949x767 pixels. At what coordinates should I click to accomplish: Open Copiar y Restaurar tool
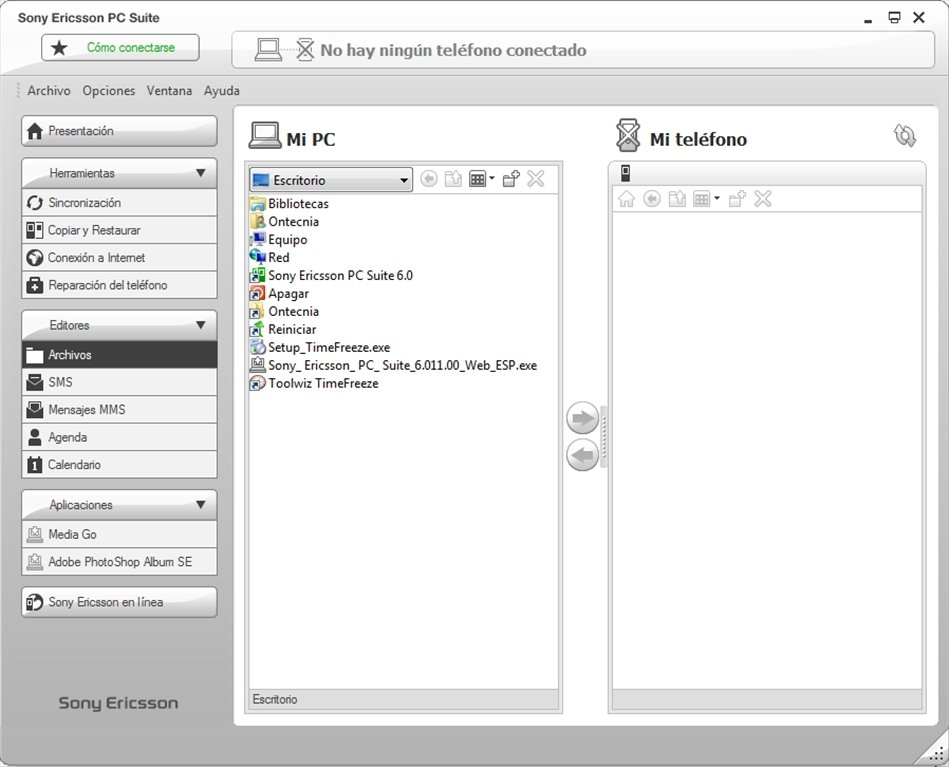click(119, 230)
